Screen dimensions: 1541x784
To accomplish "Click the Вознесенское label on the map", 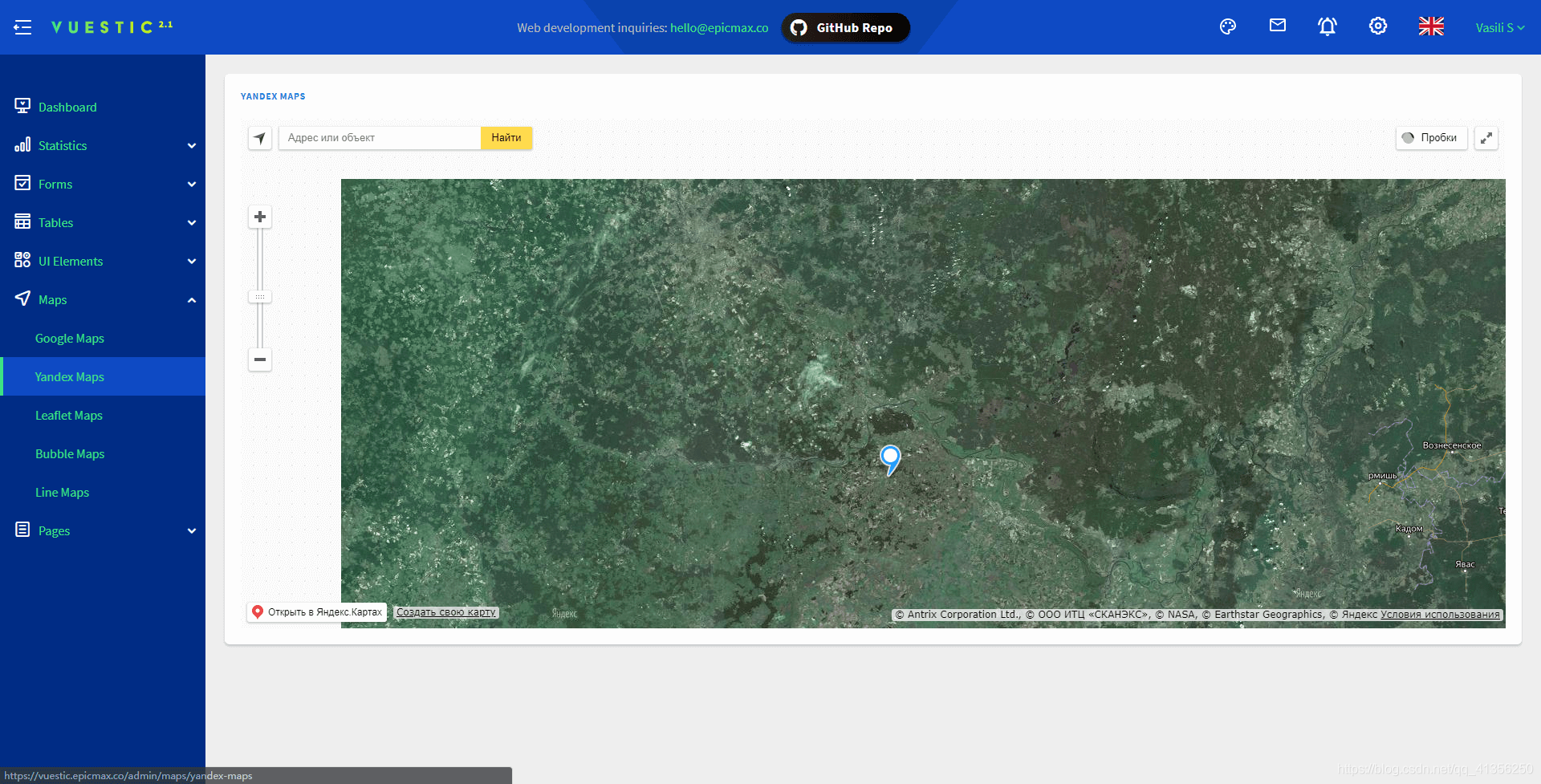I will [1452, 445].
